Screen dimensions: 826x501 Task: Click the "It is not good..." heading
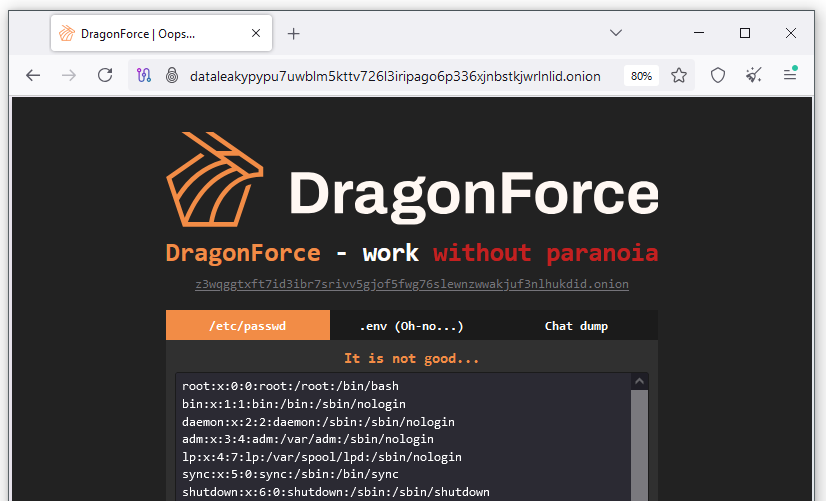pos(411,359)
